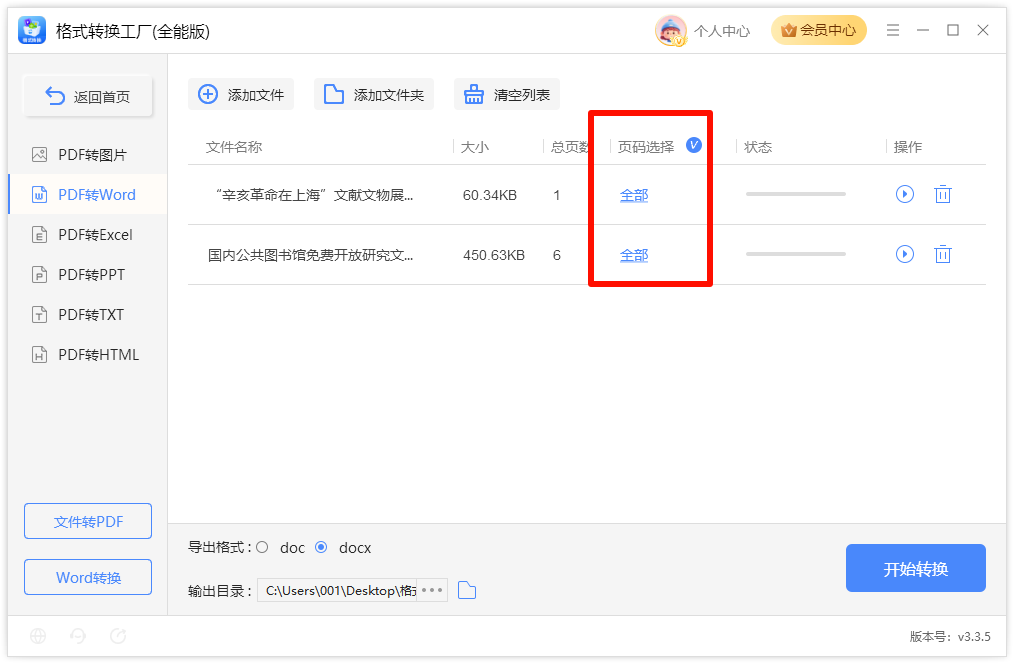The width and height of the screenshot is (1014, 664).
Task: Click the output directory path field
Action: [337, 590]
